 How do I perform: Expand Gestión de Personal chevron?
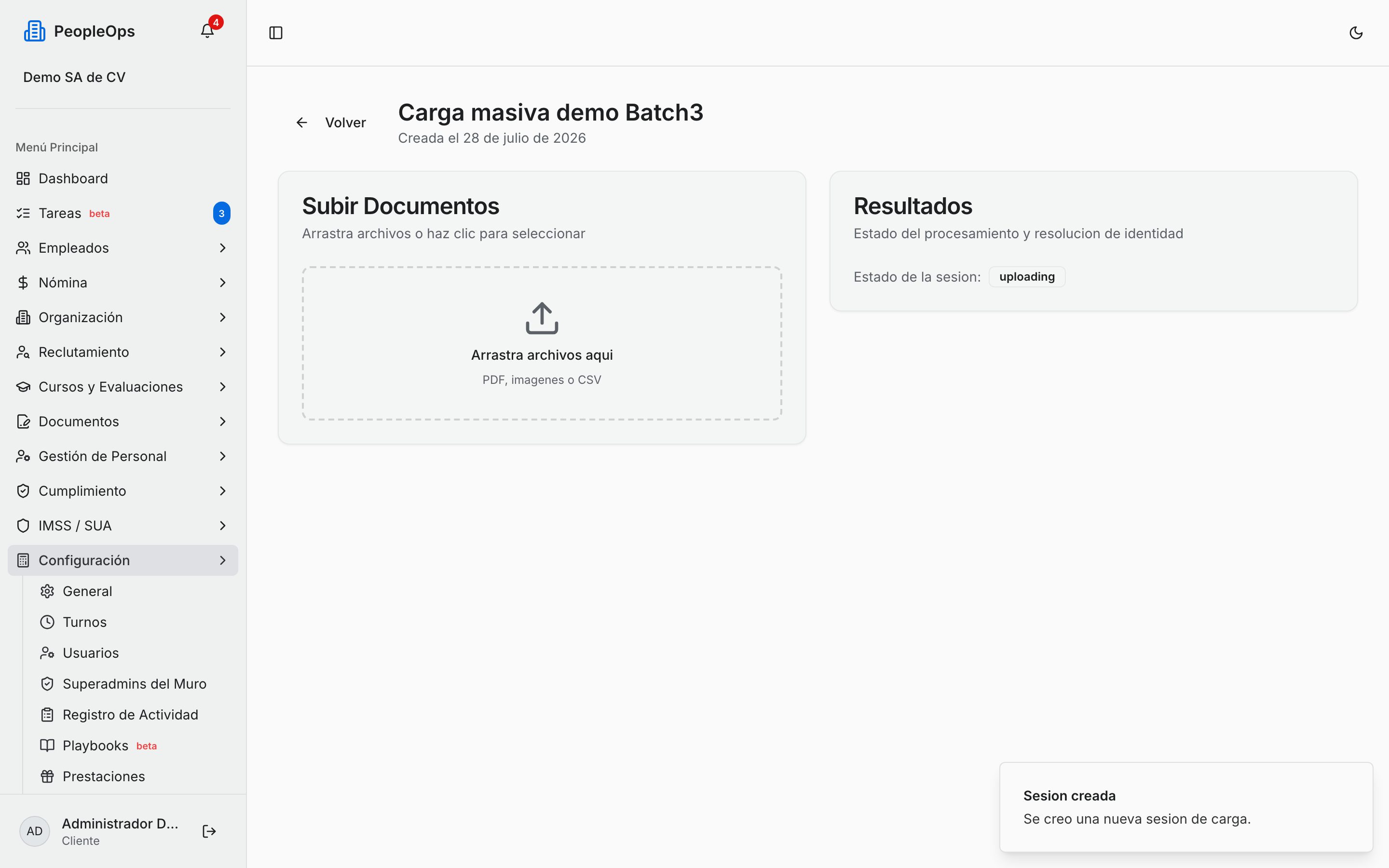(x=223, y=456)
